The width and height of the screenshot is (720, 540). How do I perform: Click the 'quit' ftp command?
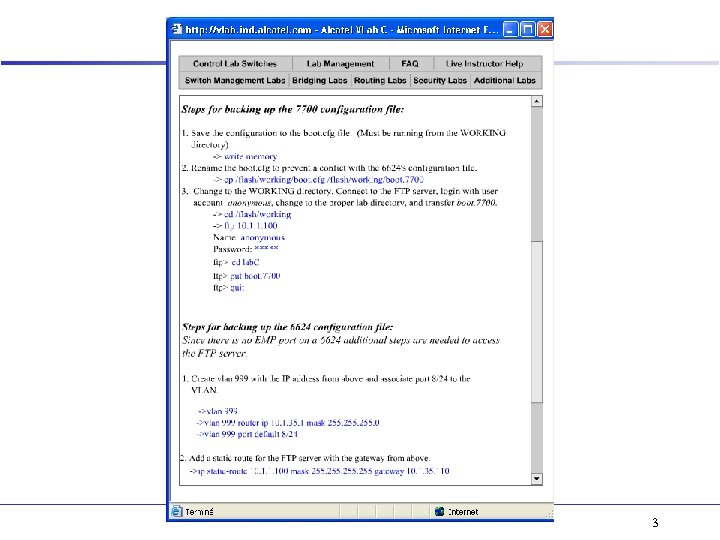pyautogui.click(x=237, y=288)
